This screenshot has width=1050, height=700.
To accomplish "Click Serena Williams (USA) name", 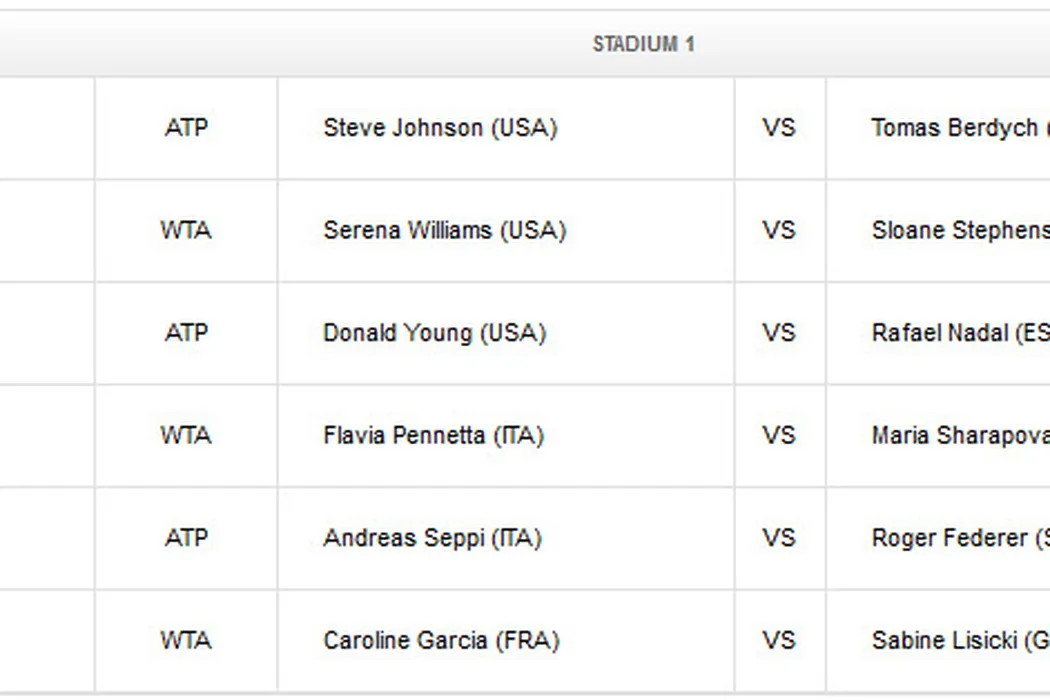I will tap(444, 230).
